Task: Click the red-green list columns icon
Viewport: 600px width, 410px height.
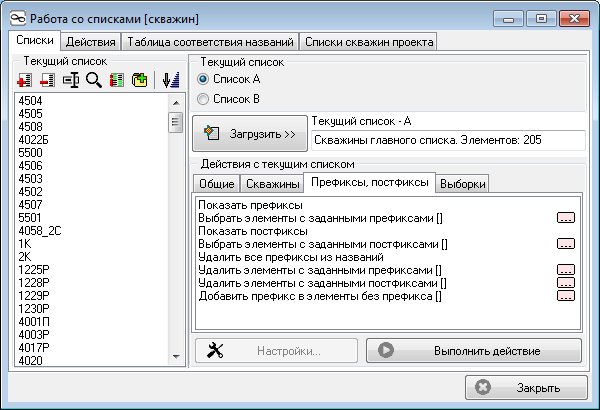Action: [x=117, y=80]
